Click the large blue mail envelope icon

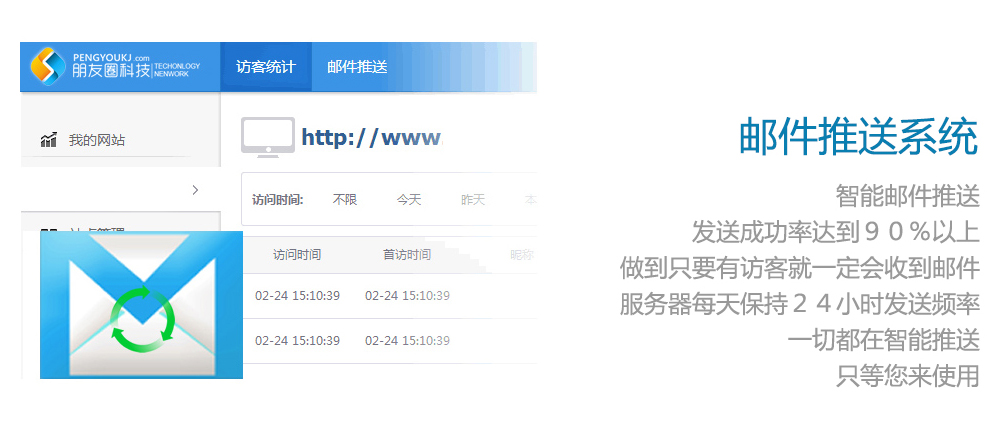pyautogui.click(x=141, y=305)
